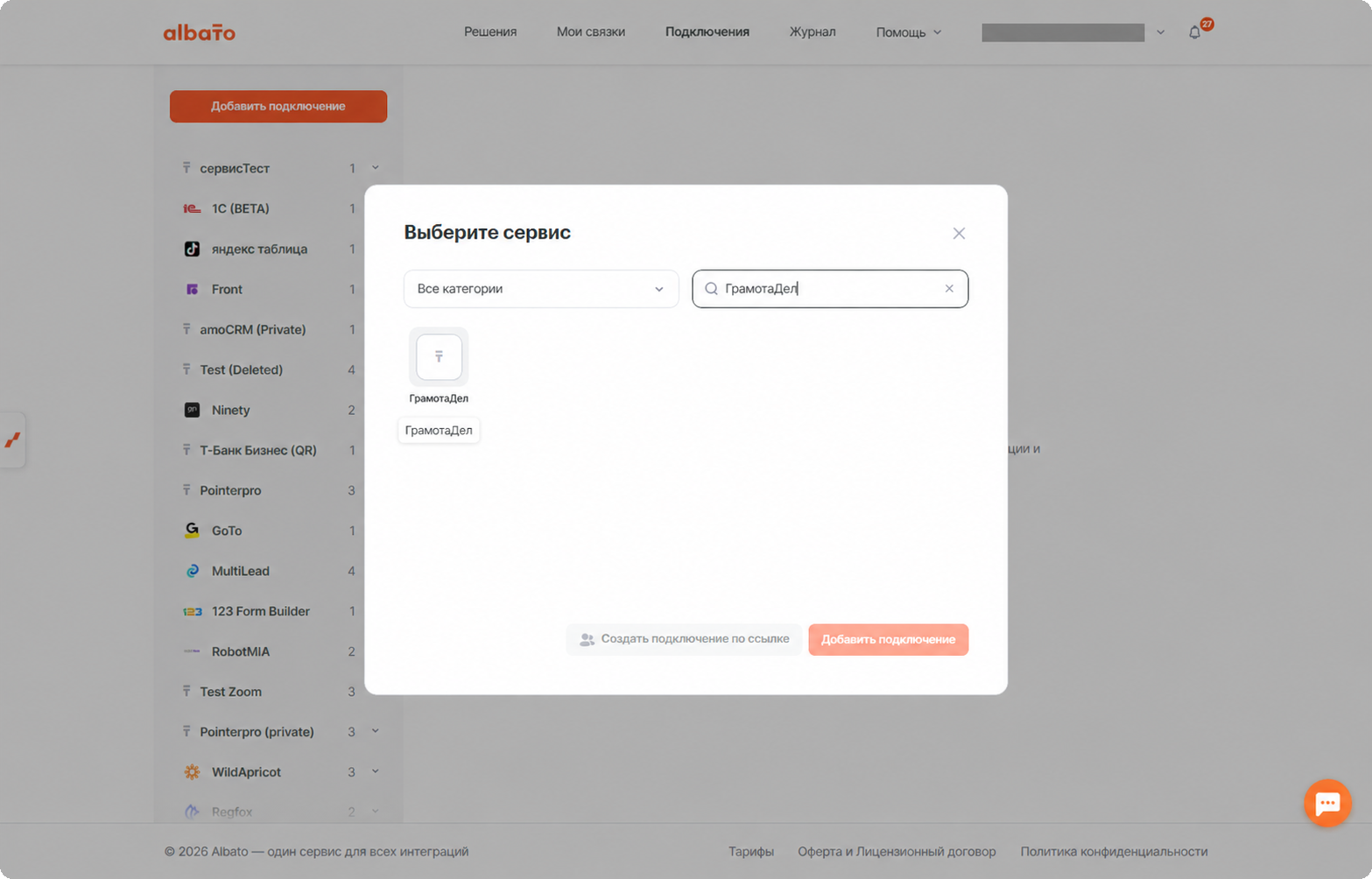Open the Помощь menu dropdown
Screen dimensions: 1372x879
(909, 32)
